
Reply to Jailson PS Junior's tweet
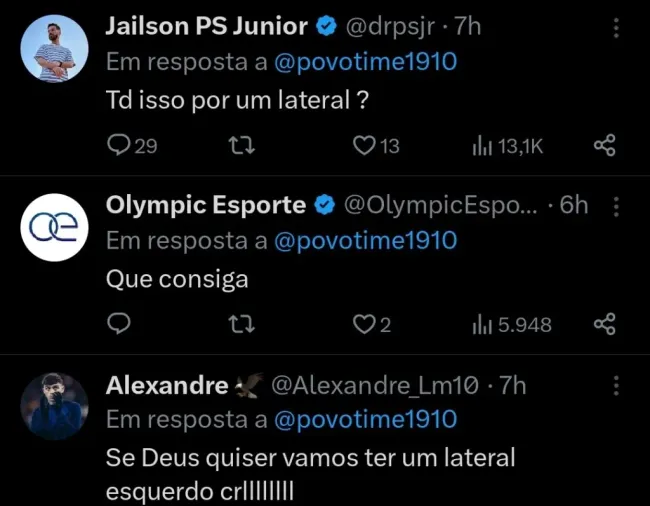[119, 146]
